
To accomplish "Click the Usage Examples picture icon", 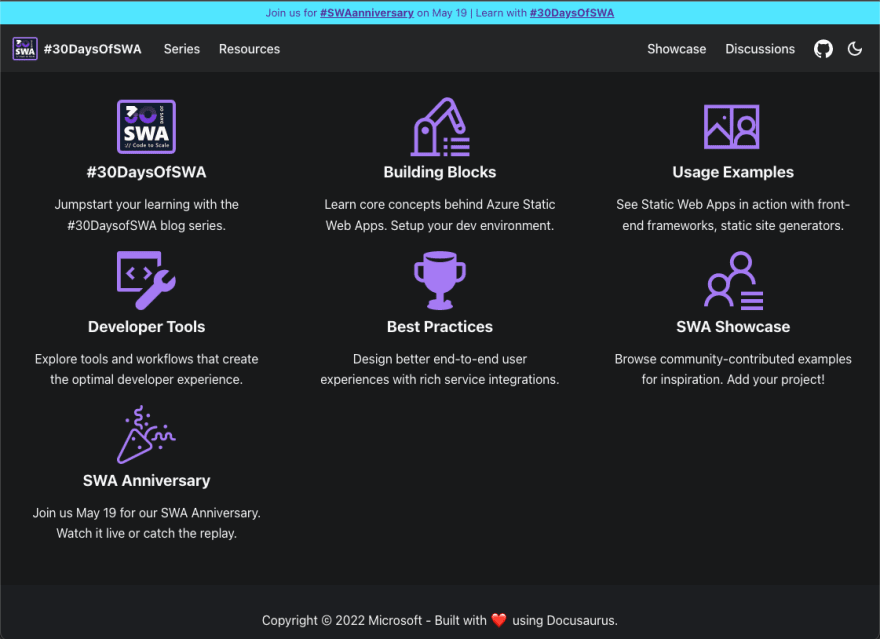I will coord(732,127).
